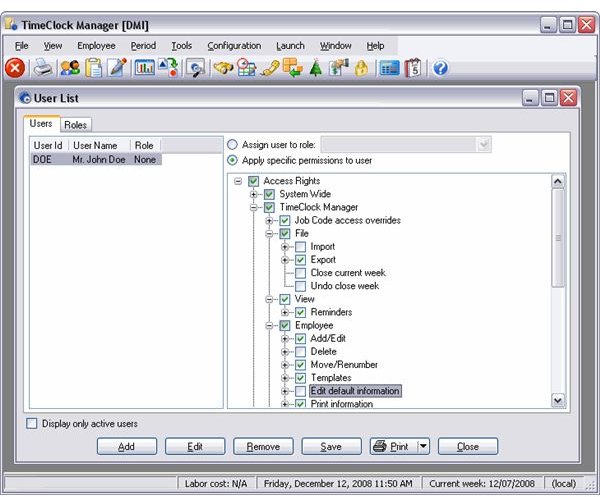The height and width of the screenshot is (497, 600).
Task: Collapse the View node
Action: tap(269, 299)
